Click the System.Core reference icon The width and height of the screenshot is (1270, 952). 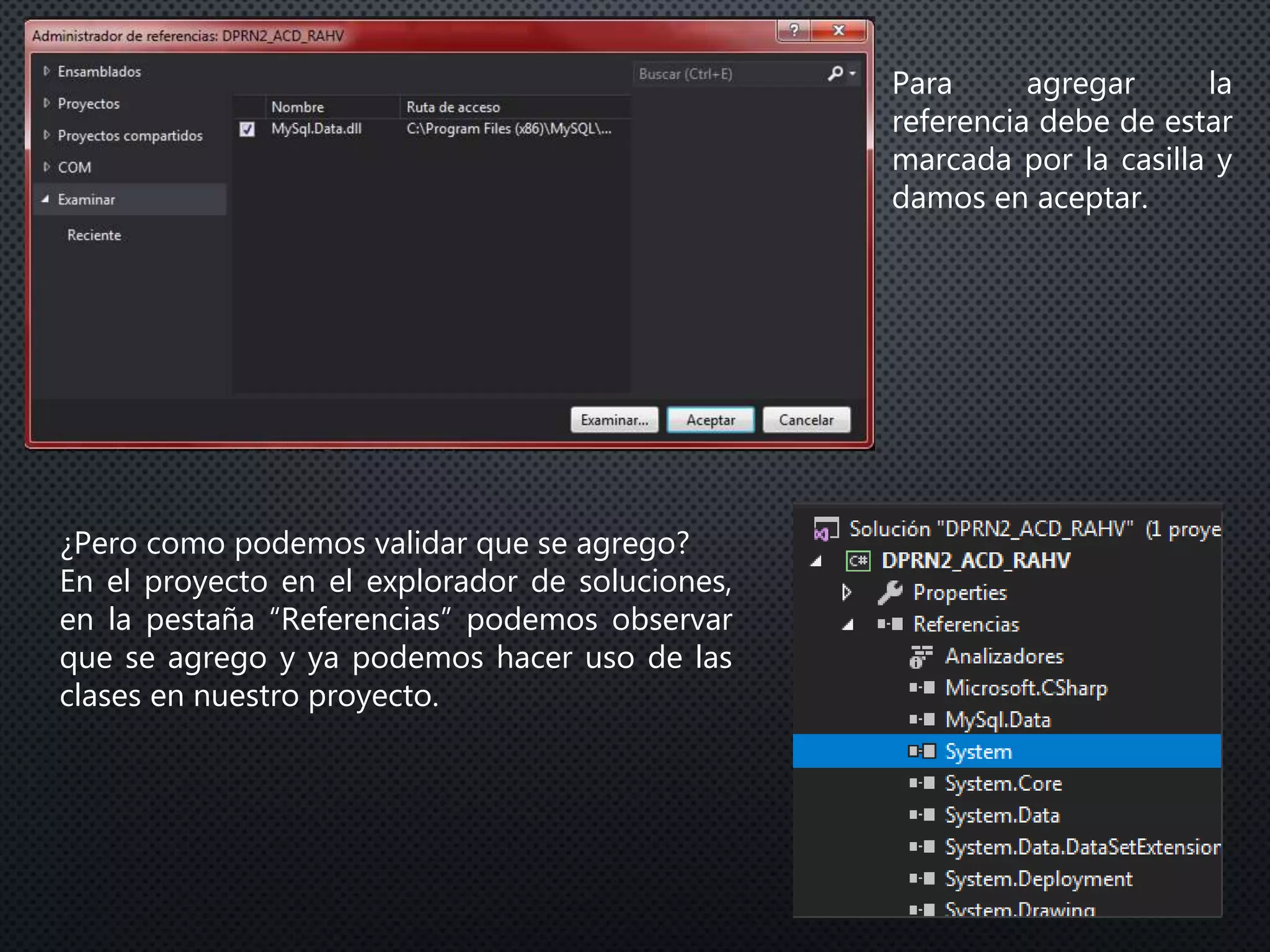(x=922, y=783)
